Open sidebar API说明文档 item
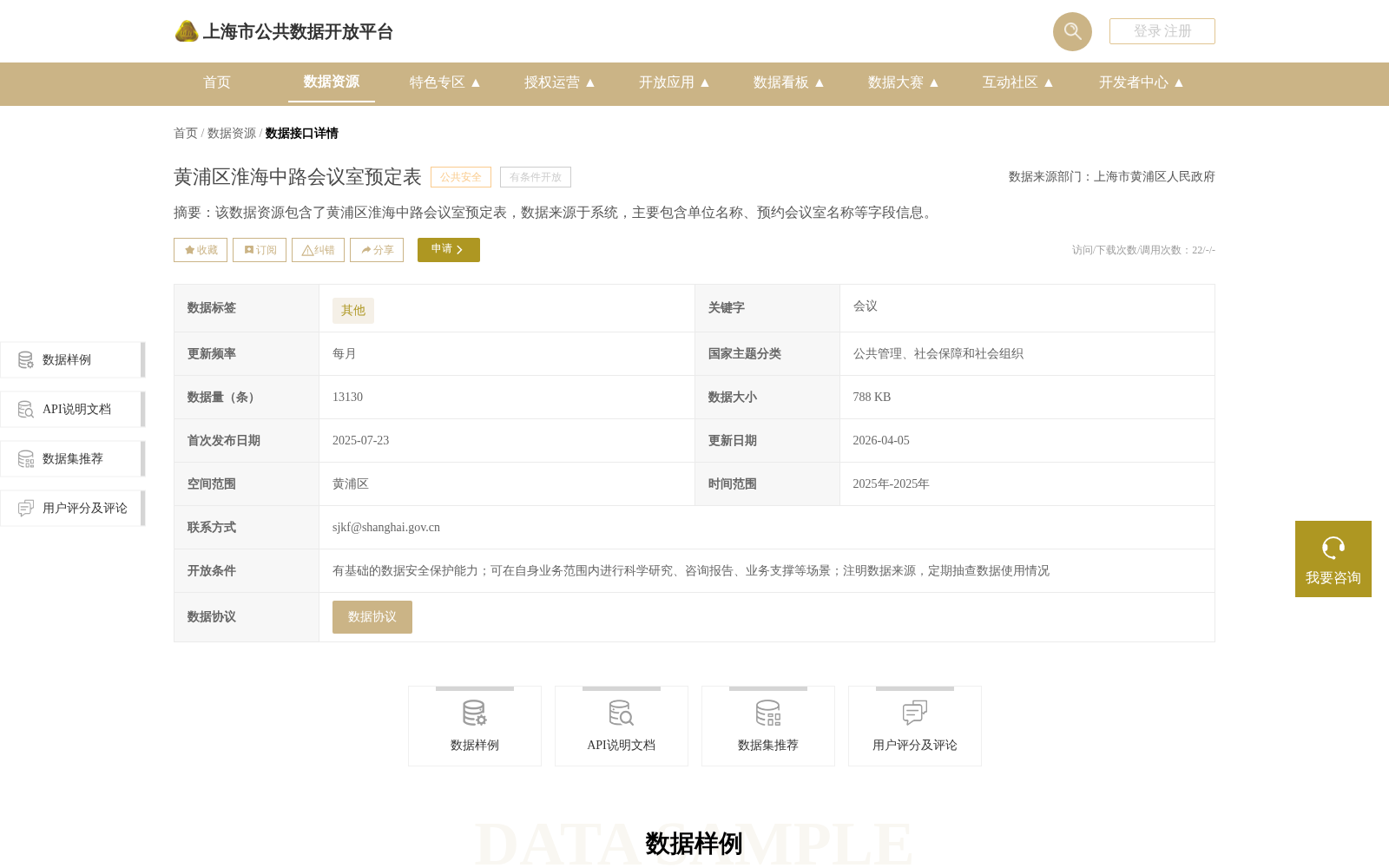 click(x=73, y=410)
